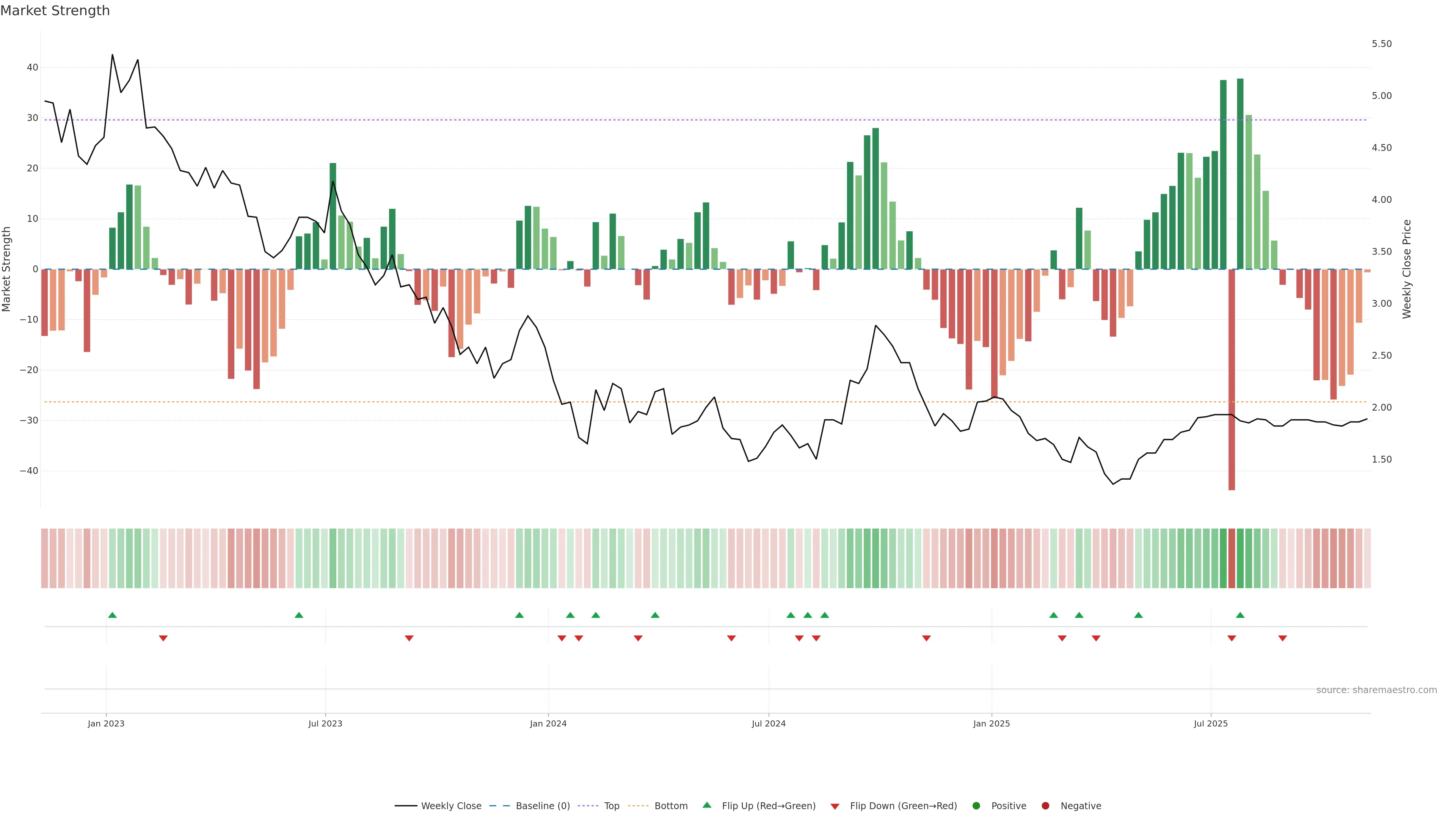Click the Flip Down red triangle legend icon

[x=835, y=806]
